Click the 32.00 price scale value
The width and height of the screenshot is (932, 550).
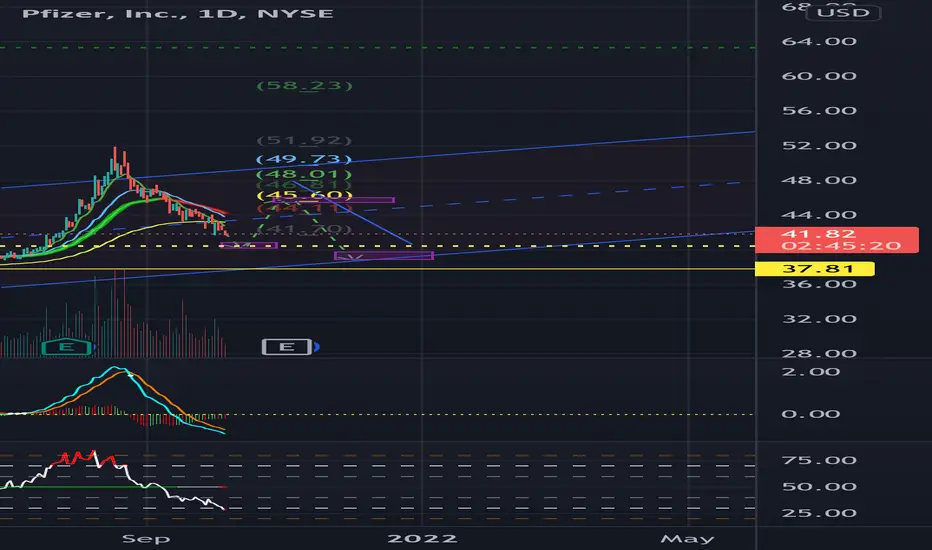click(819, 319)
